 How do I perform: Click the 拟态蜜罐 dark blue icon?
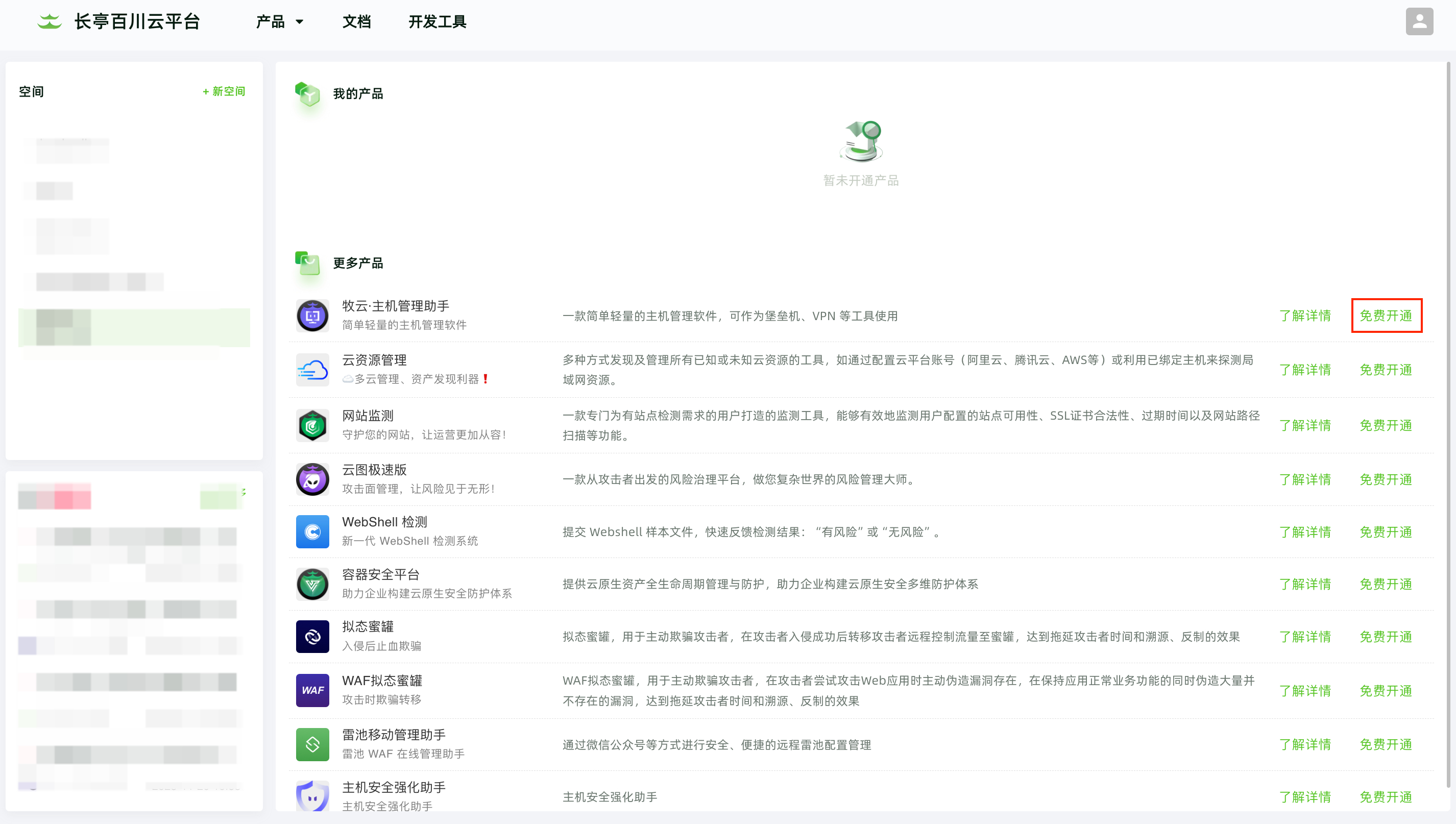pyautogui.click(x=312, y=637)
